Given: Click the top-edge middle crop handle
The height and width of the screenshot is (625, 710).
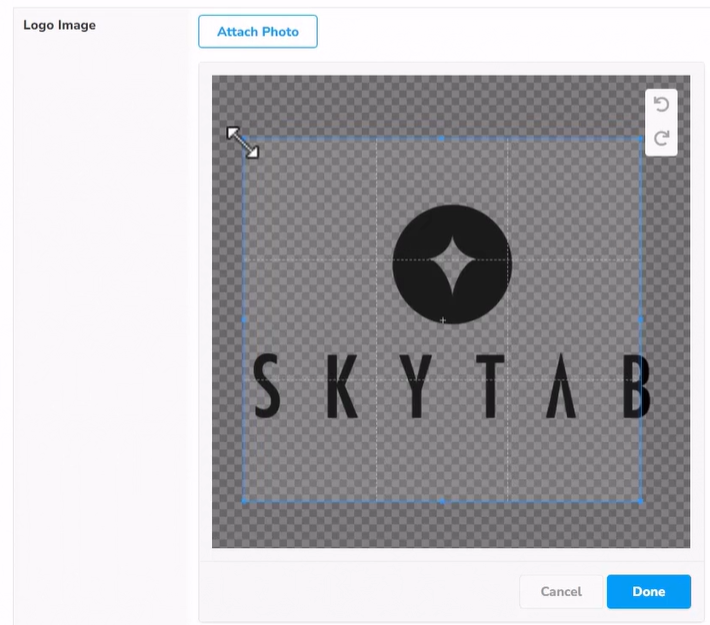Looking at the screenshot, I should pos(441,139).
